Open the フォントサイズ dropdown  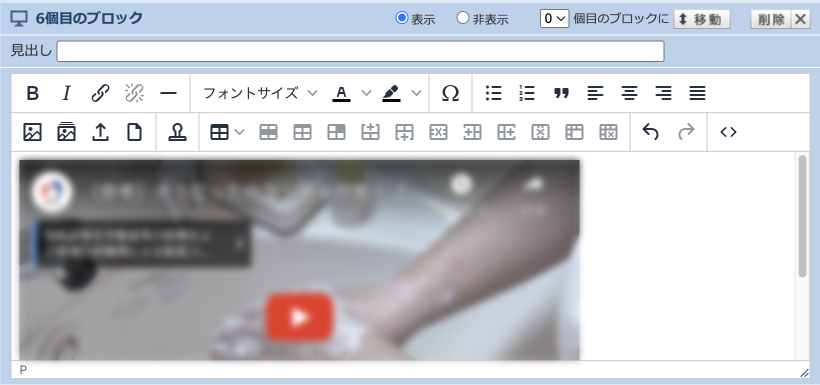pyautogui.click(x=260, y=94)
